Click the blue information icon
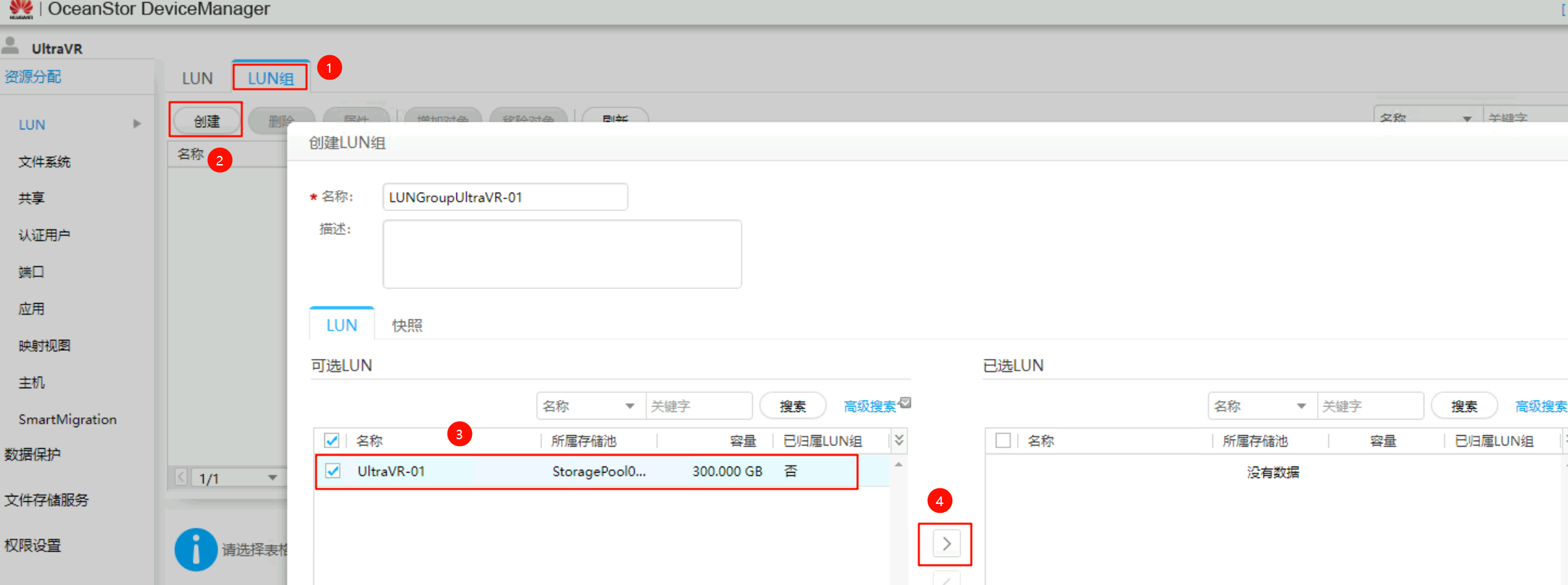 coord(195,549)
